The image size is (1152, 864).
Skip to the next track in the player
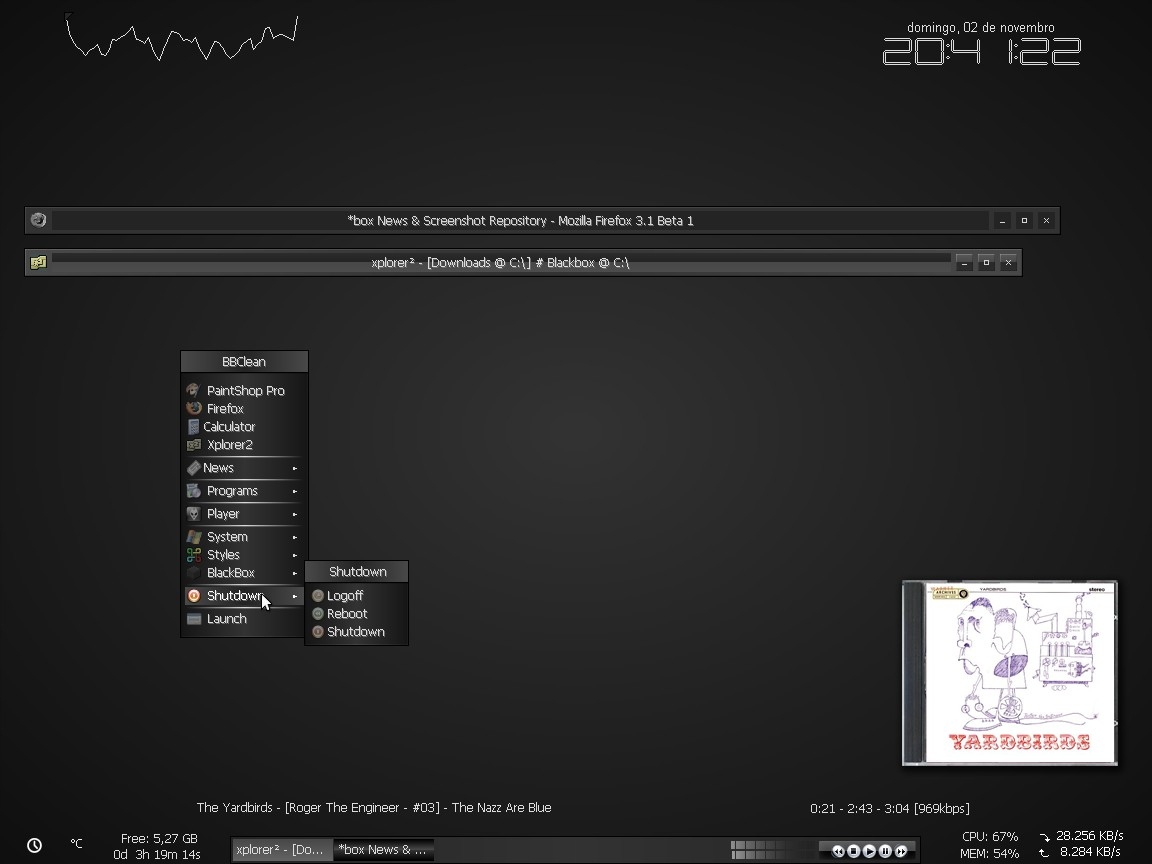coord(901,851)
